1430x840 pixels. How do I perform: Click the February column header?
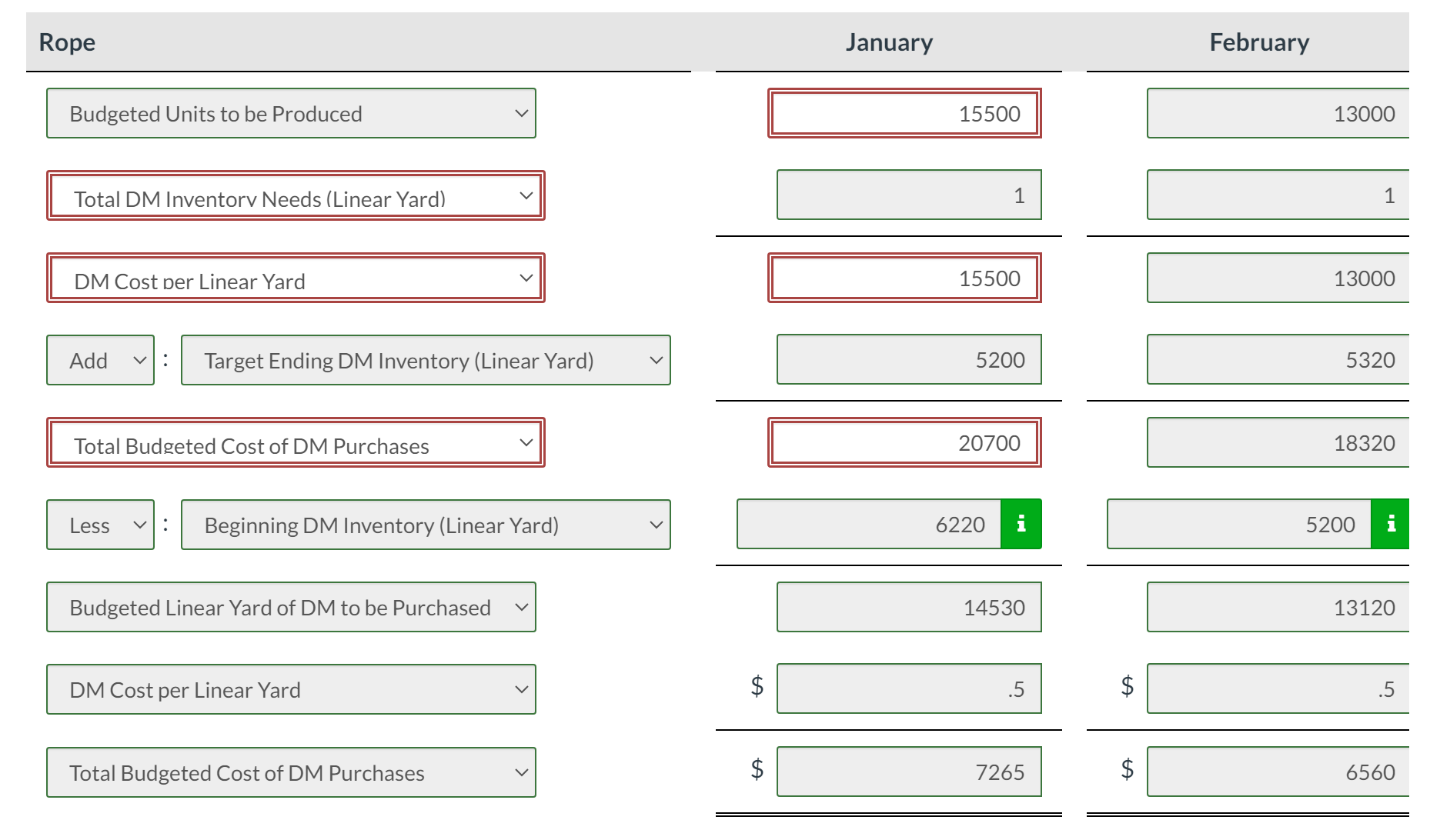1259,42
